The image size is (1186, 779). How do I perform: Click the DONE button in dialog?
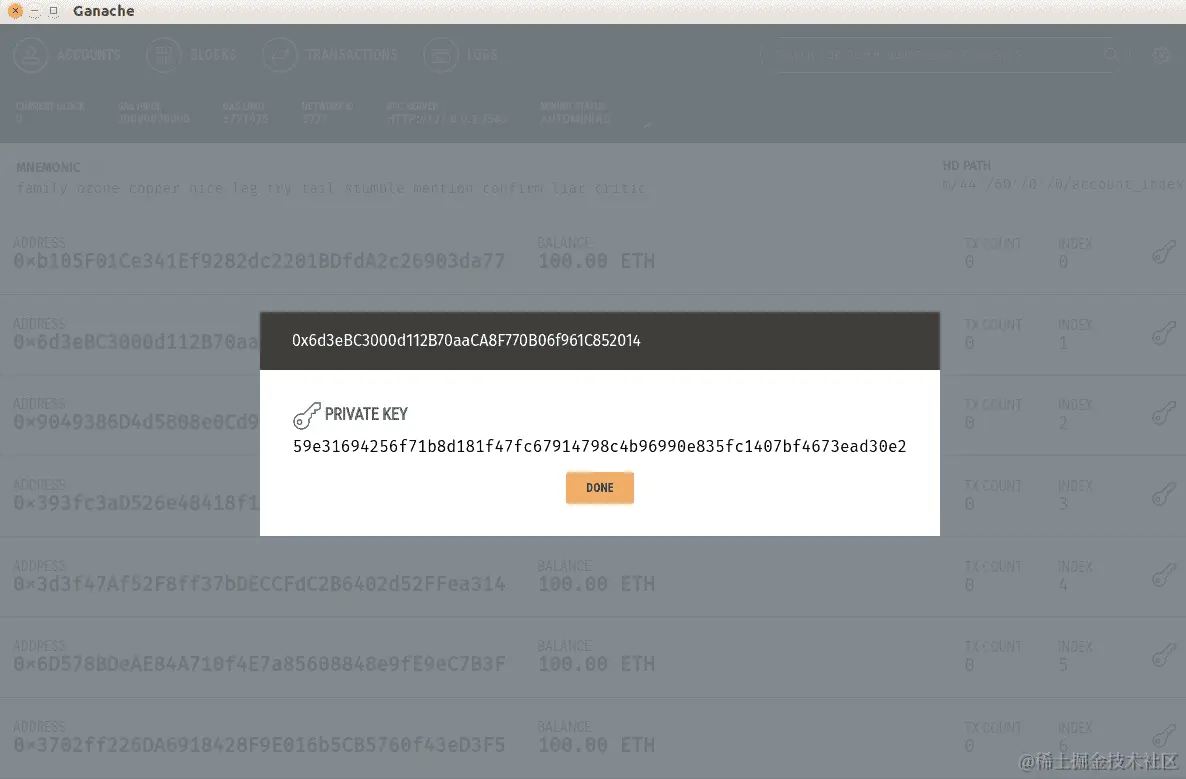(x=599, y=488)
